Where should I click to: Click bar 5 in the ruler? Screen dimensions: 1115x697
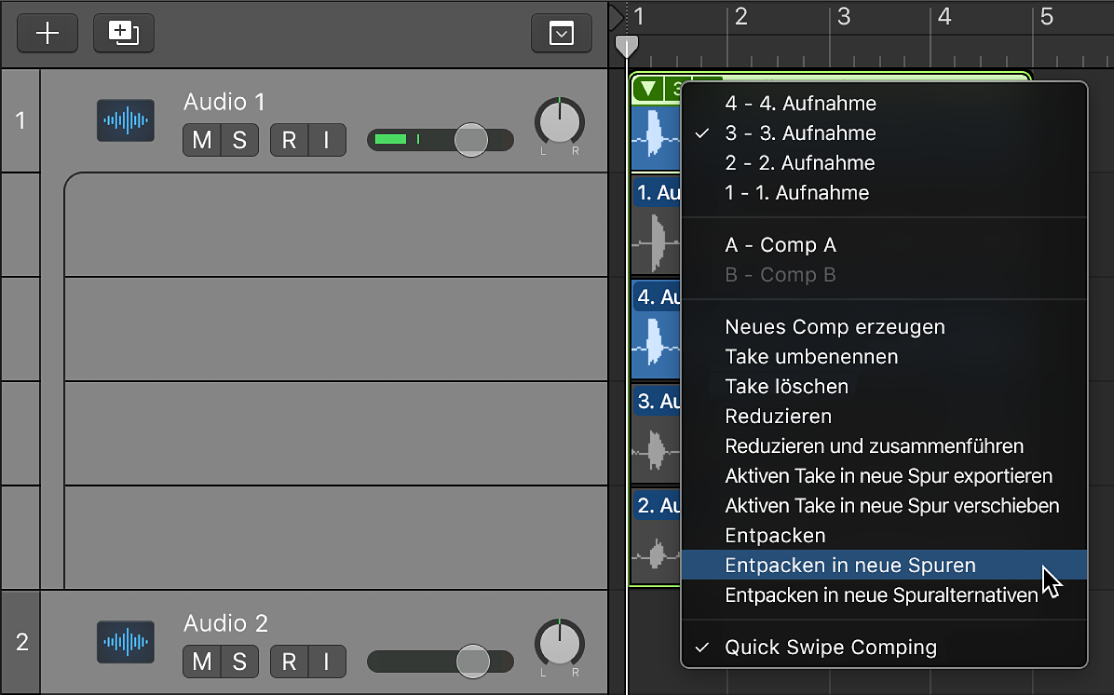1047,17
